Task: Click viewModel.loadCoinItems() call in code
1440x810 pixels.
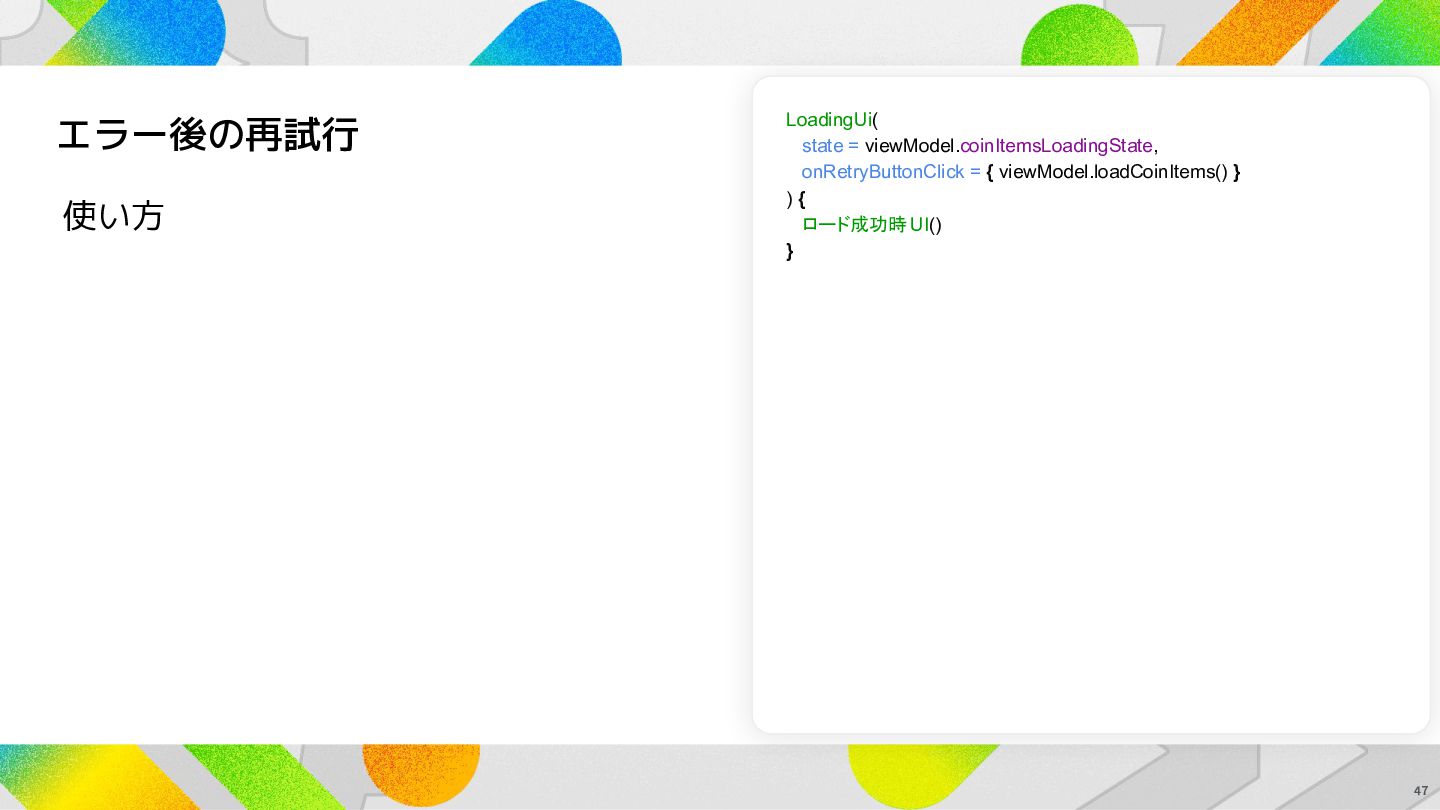Action: tap(1112, 172)
